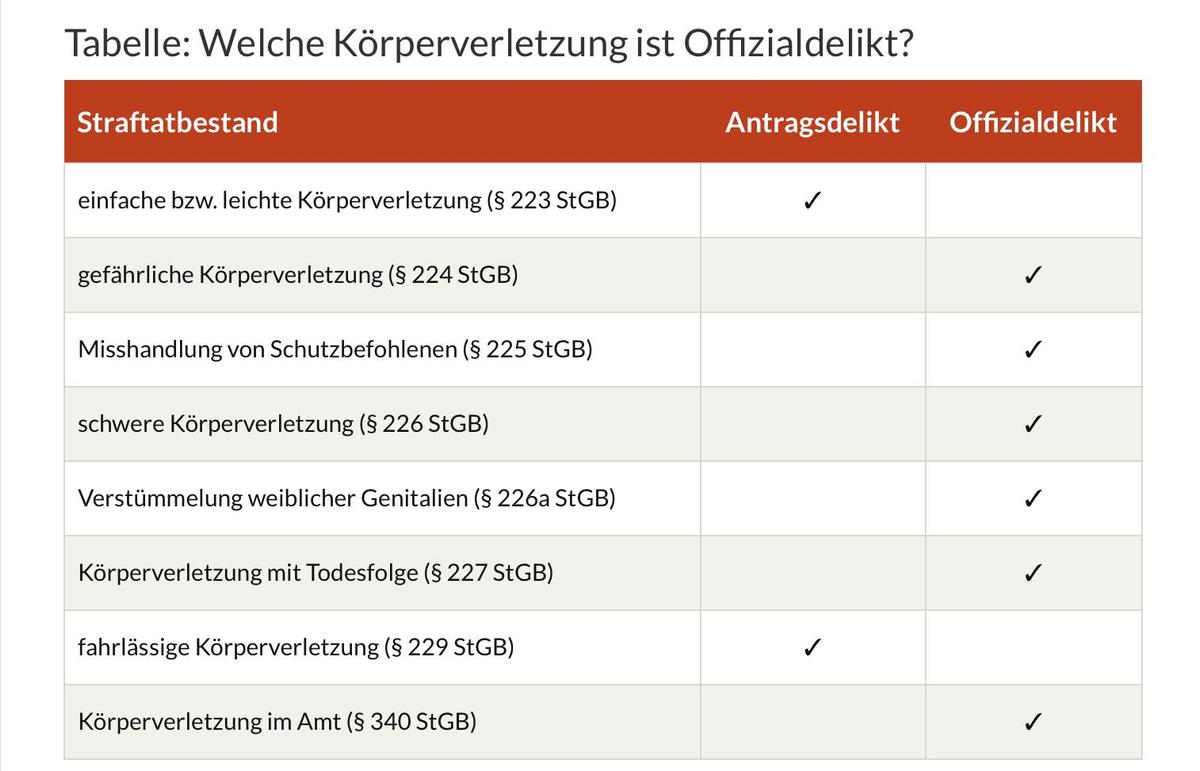1200x771 pixels.
Task: Click the checkmark in the § 226a StGB row
Action: 1033,499
